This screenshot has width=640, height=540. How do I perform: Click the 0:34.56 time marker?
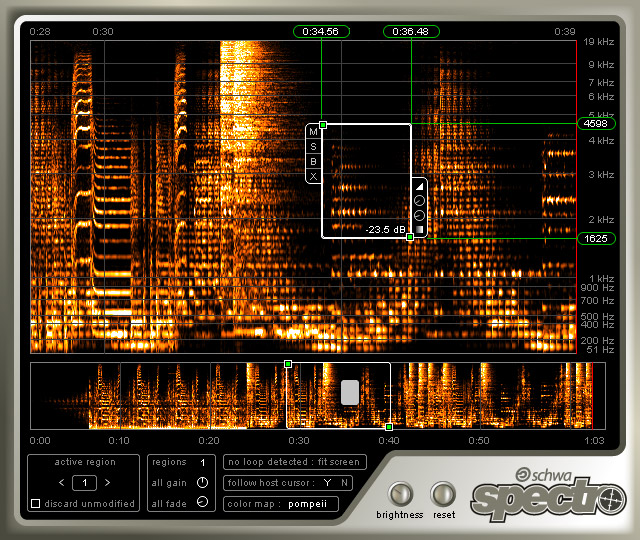click(x=321, y=31)
